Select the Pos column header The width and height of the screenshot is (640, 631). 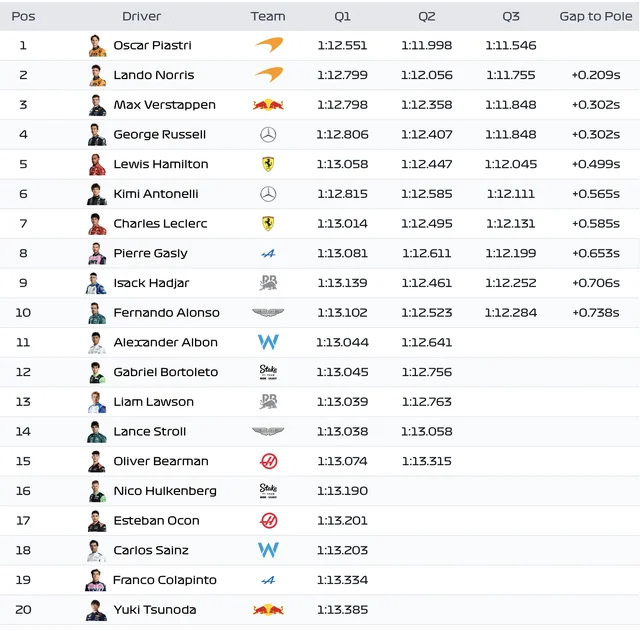tap(23, 16)
